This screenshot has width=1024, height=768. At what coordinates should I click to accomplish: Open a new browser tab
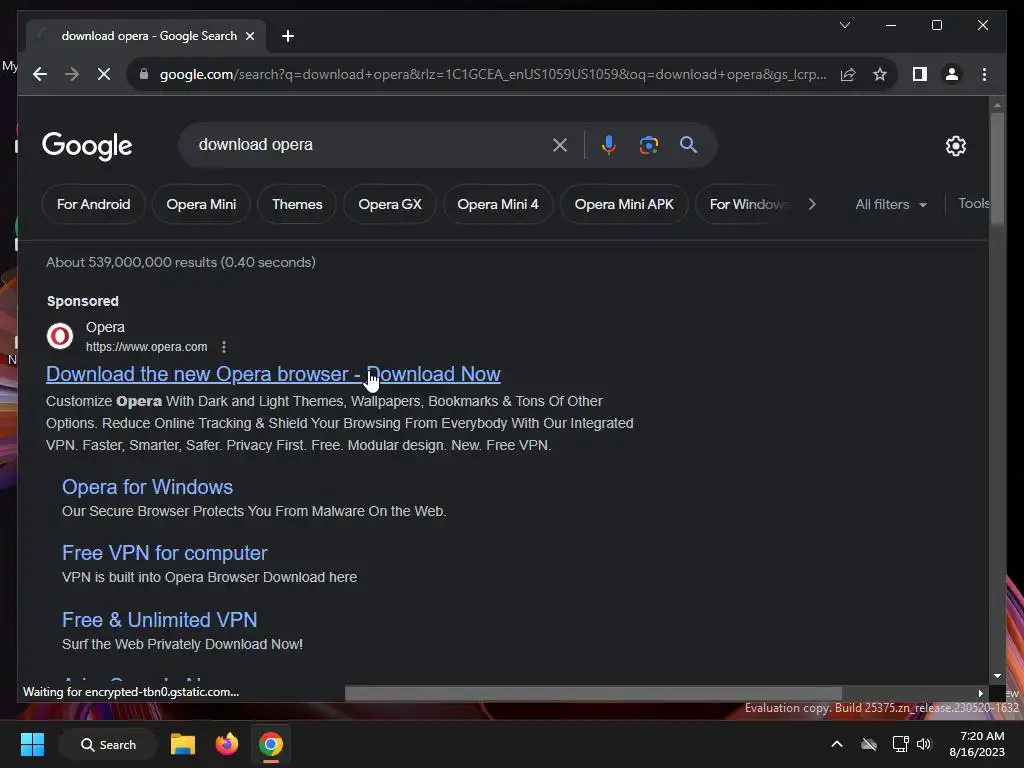287,36
